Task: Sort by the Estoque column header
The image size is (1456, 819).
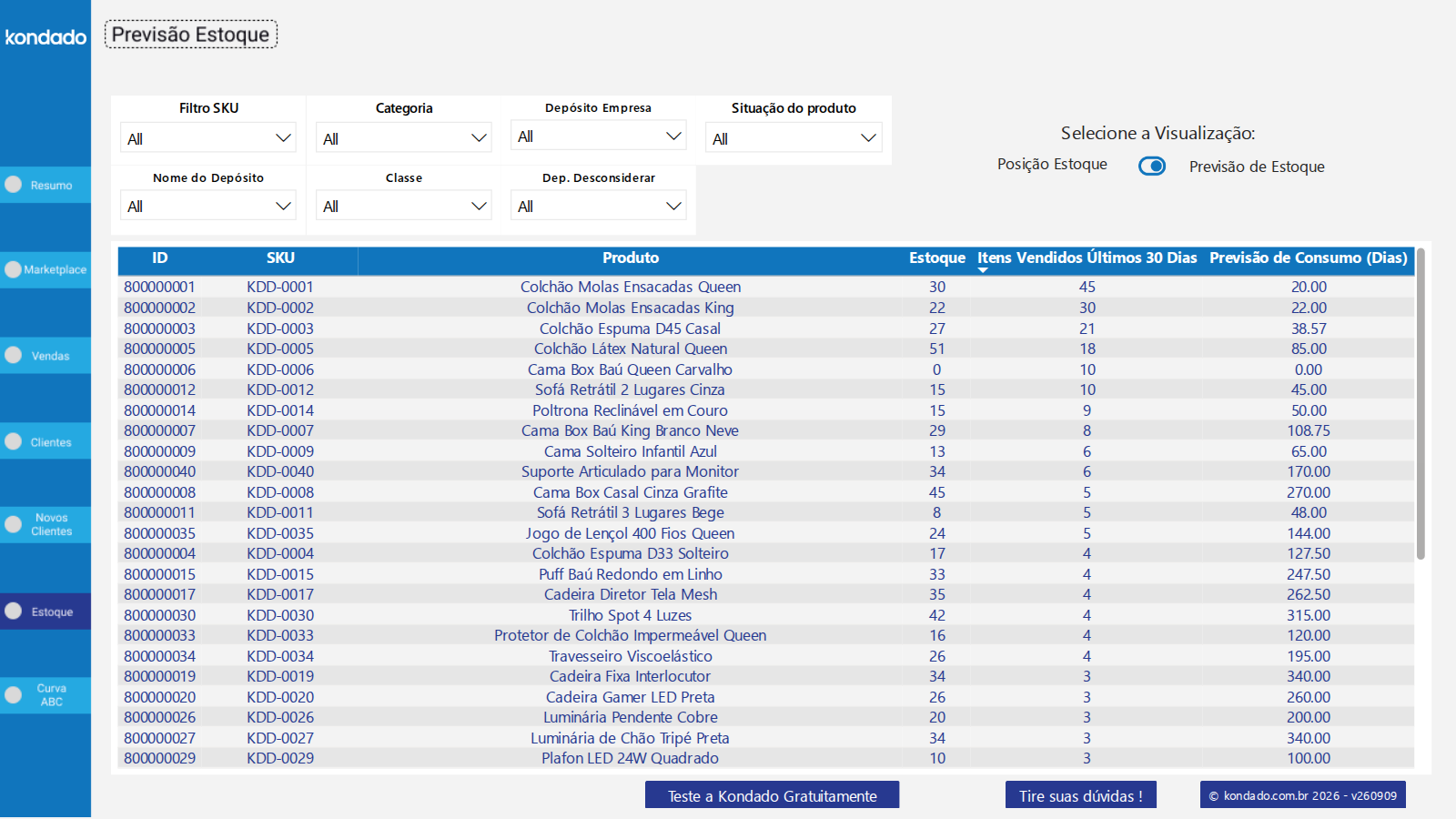Action: pyautogui.click(x=937, y=258)
